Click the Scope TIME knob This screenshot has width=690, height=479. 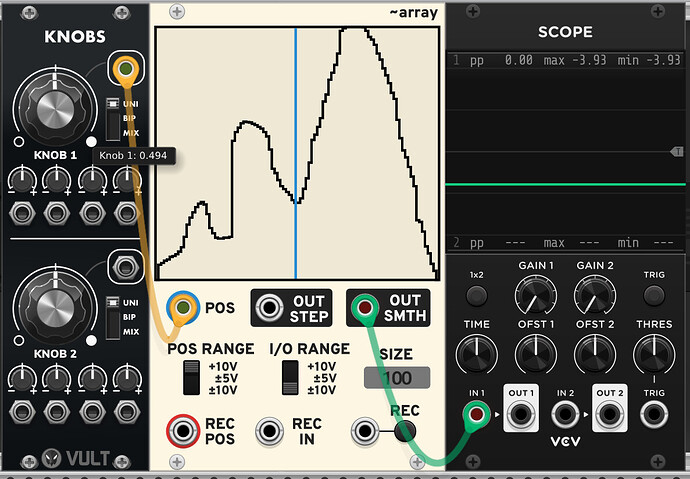tap(477, 352)
